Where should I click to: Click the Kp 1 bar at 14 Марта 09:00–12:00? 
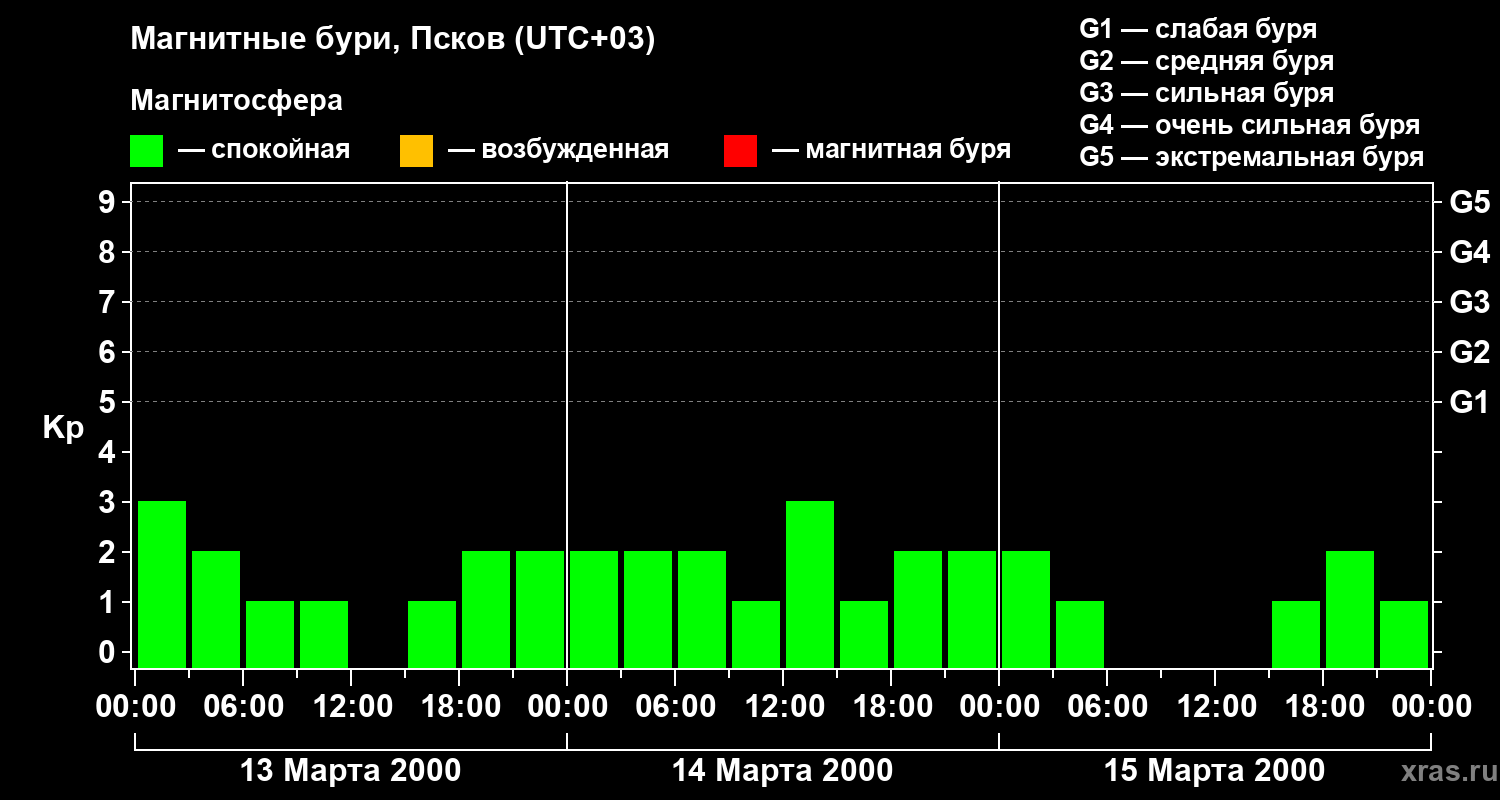[x=756, y=634]
